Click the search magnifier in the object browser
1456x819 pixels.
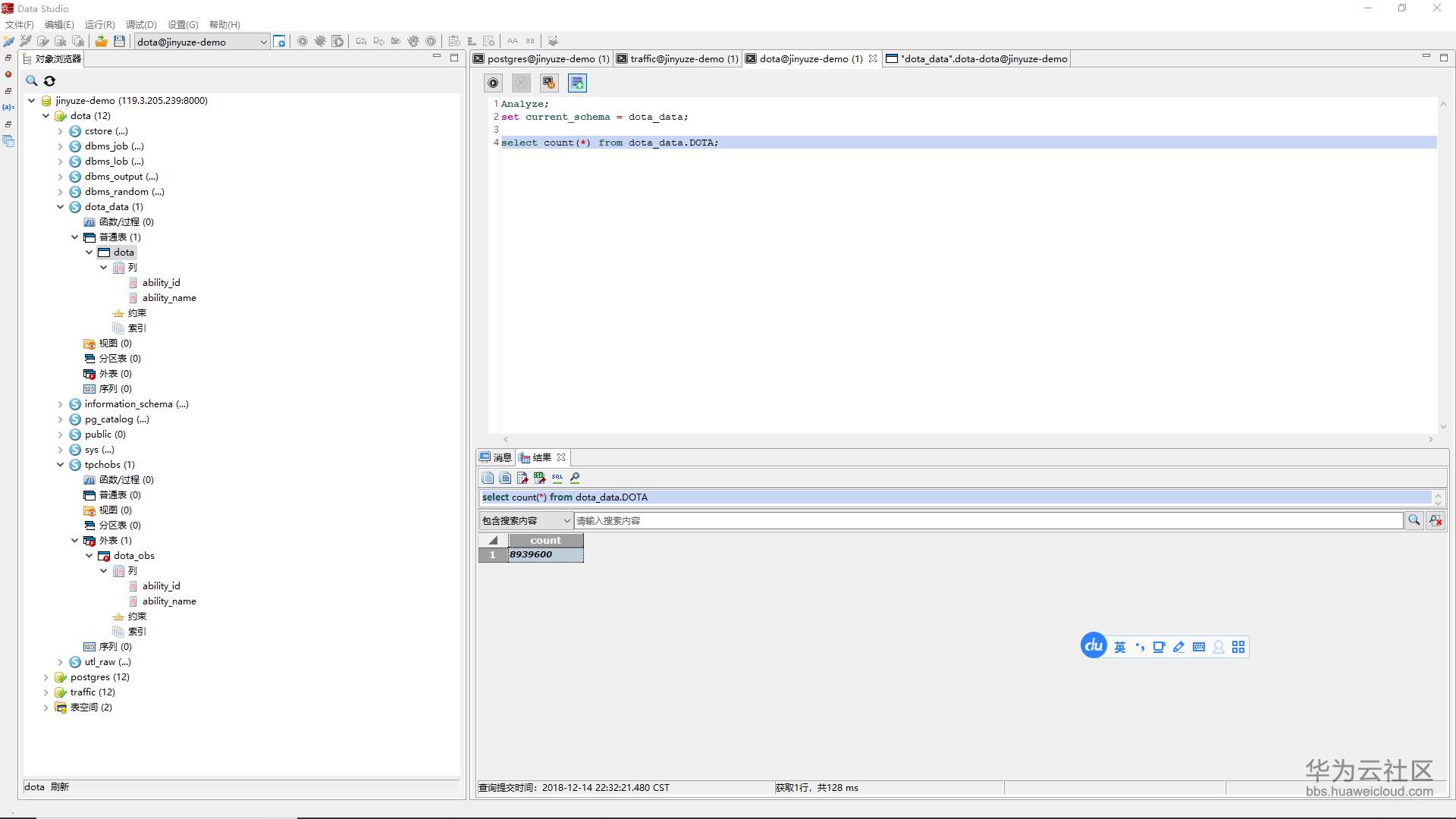click(x=32, y=81)
